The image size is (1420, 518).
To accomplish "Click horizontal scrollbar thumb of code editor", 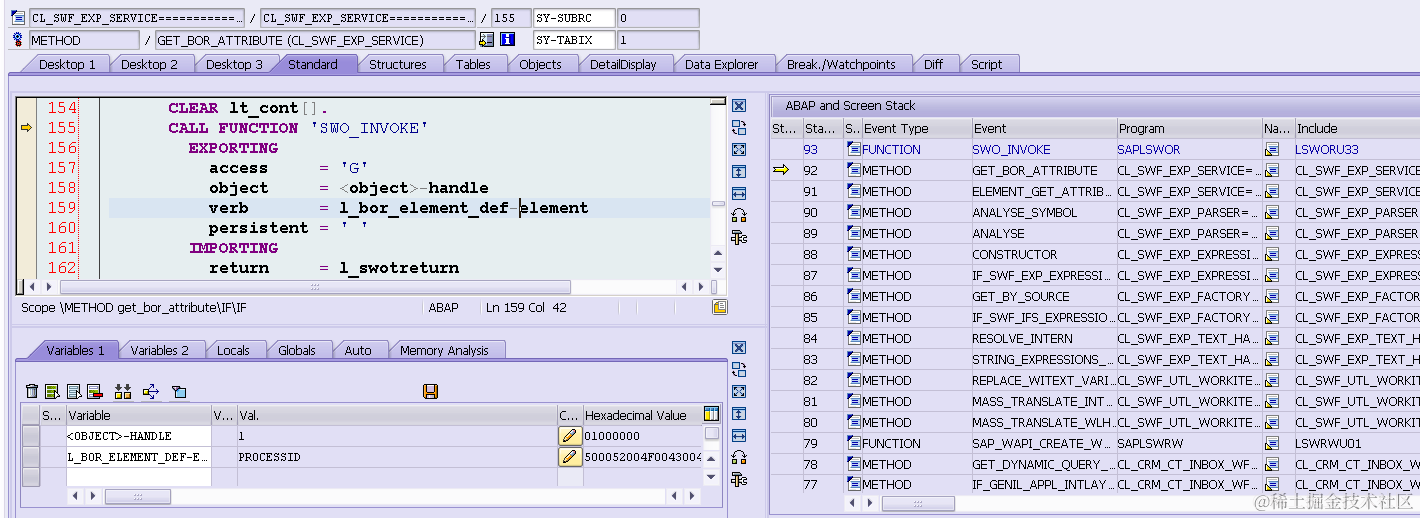I will pyautogui.click(x=315, y=286).
